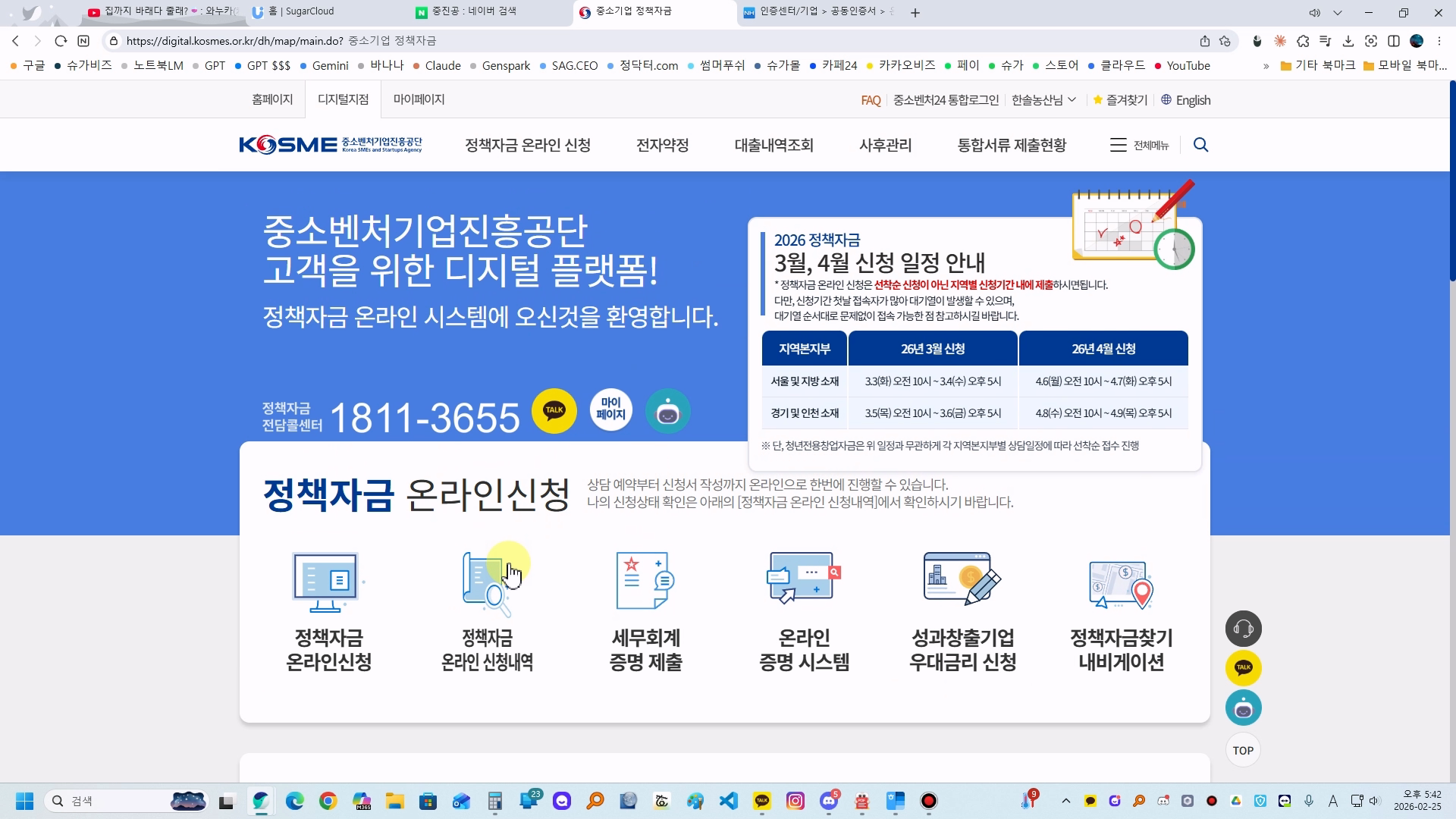Click the round 마이페이지 white button
Image resolution: width=1456 pixels, height=819 pixels.
click(610, 409)
